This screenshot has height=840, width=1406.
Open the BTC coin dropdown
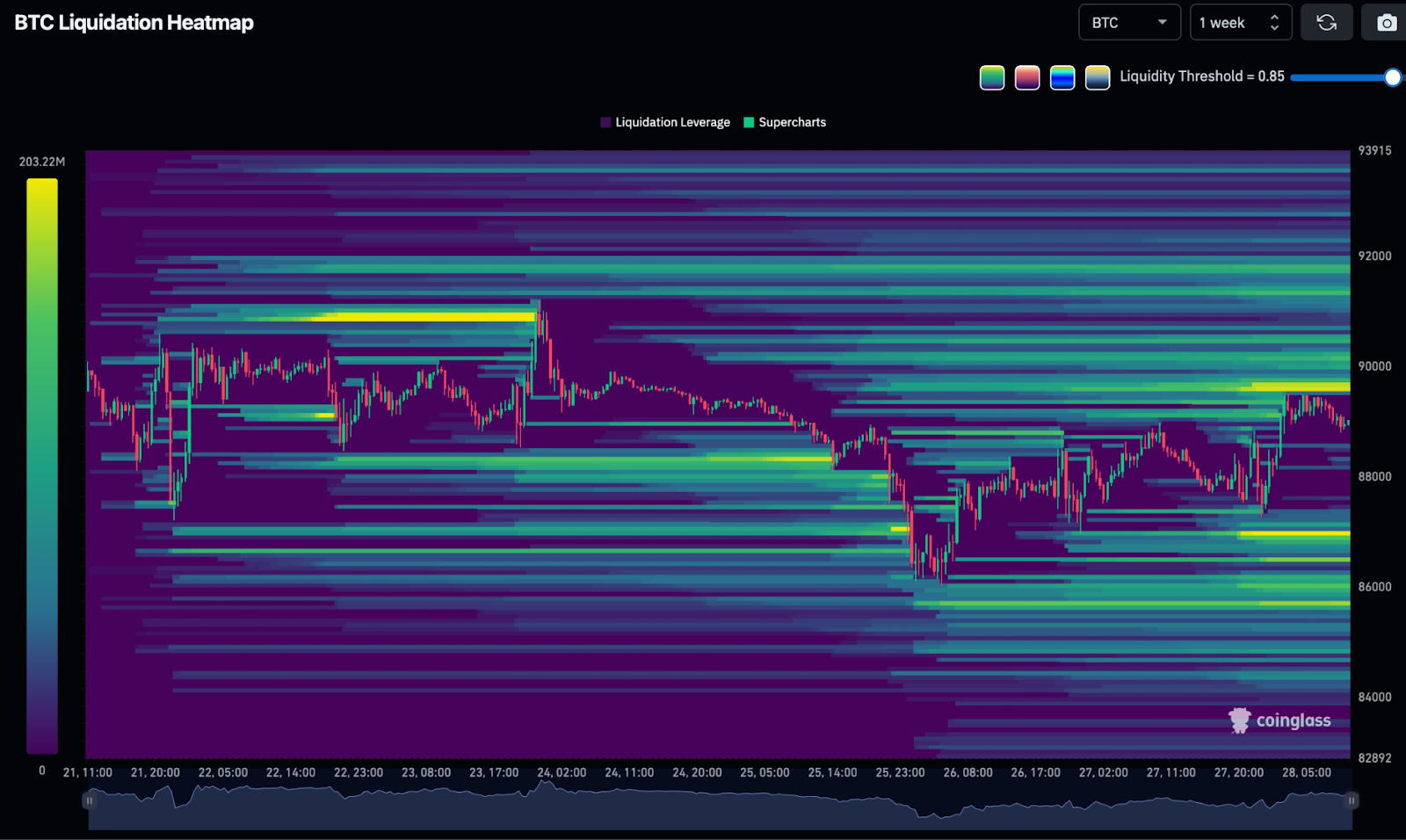pyautogui.click(x=1128, y=23)
